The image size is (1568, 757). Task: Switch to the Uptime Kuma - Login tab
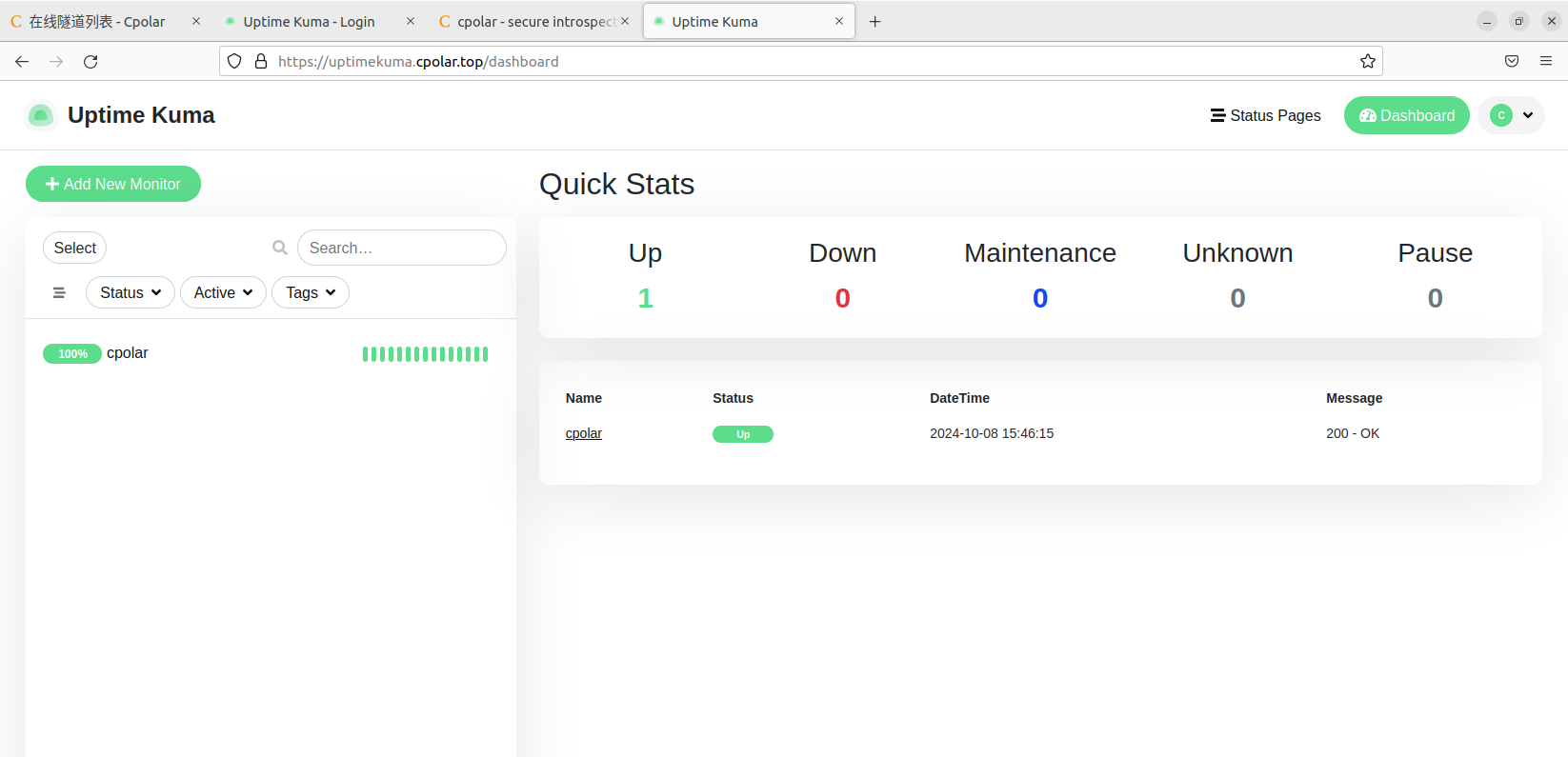[309, 21]
